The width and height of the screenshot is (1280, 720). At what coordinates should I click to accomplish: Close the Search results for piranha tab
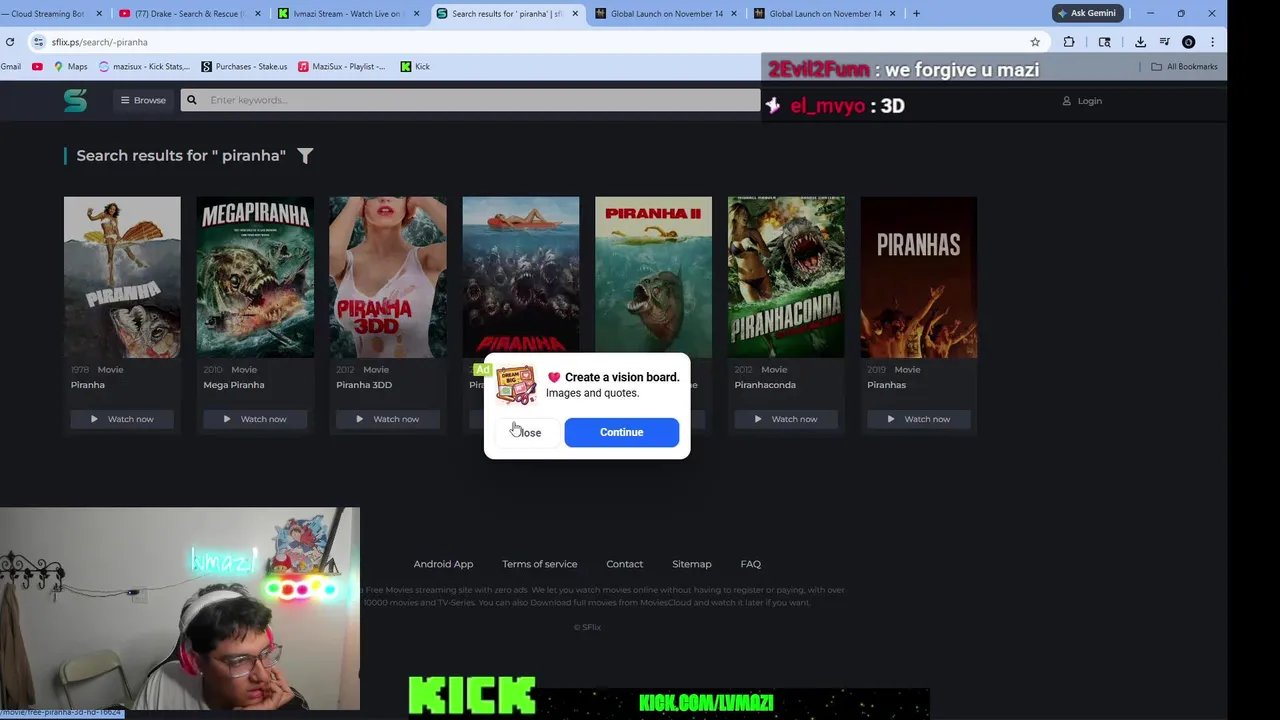(575, 13)
